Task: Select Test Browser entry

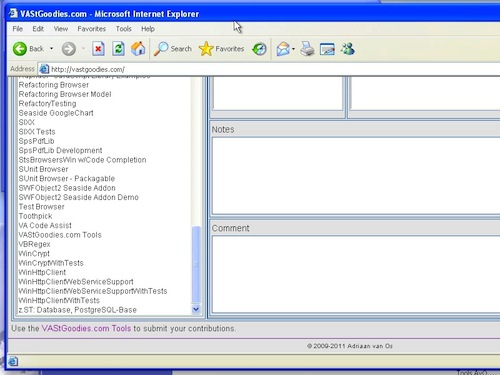Action: point(41,207)
